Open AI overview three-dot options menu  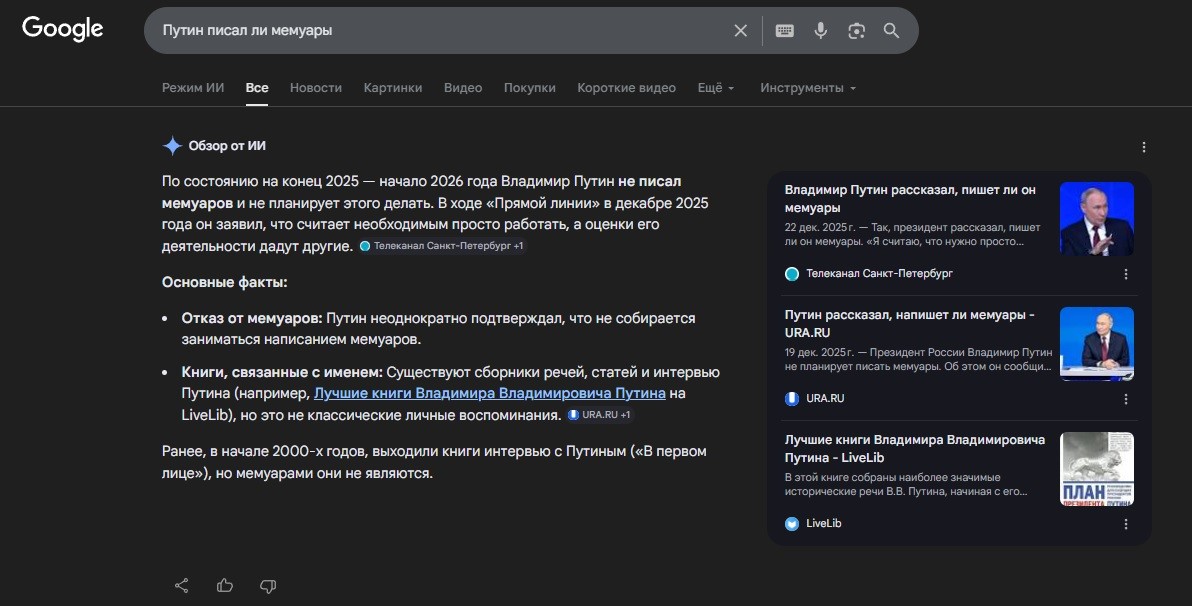(x=1144, y=148)
